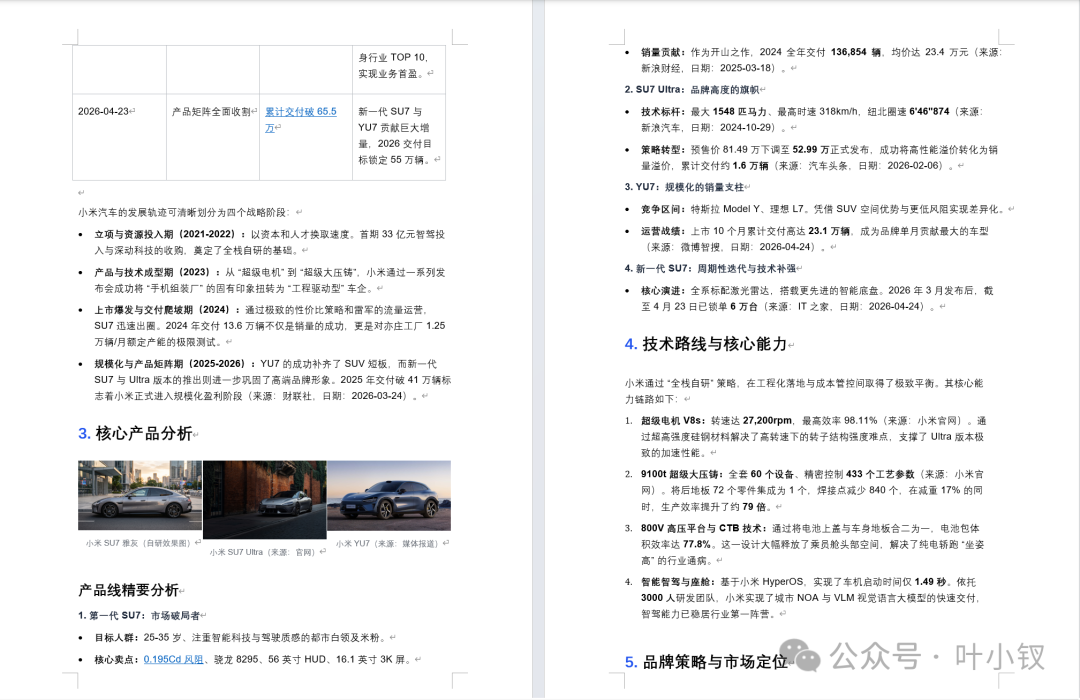Click the line 4. 新一代 SU7：周期性迭代与技术补强
The width and height of the screenshot is (1080, 700).
710,268
